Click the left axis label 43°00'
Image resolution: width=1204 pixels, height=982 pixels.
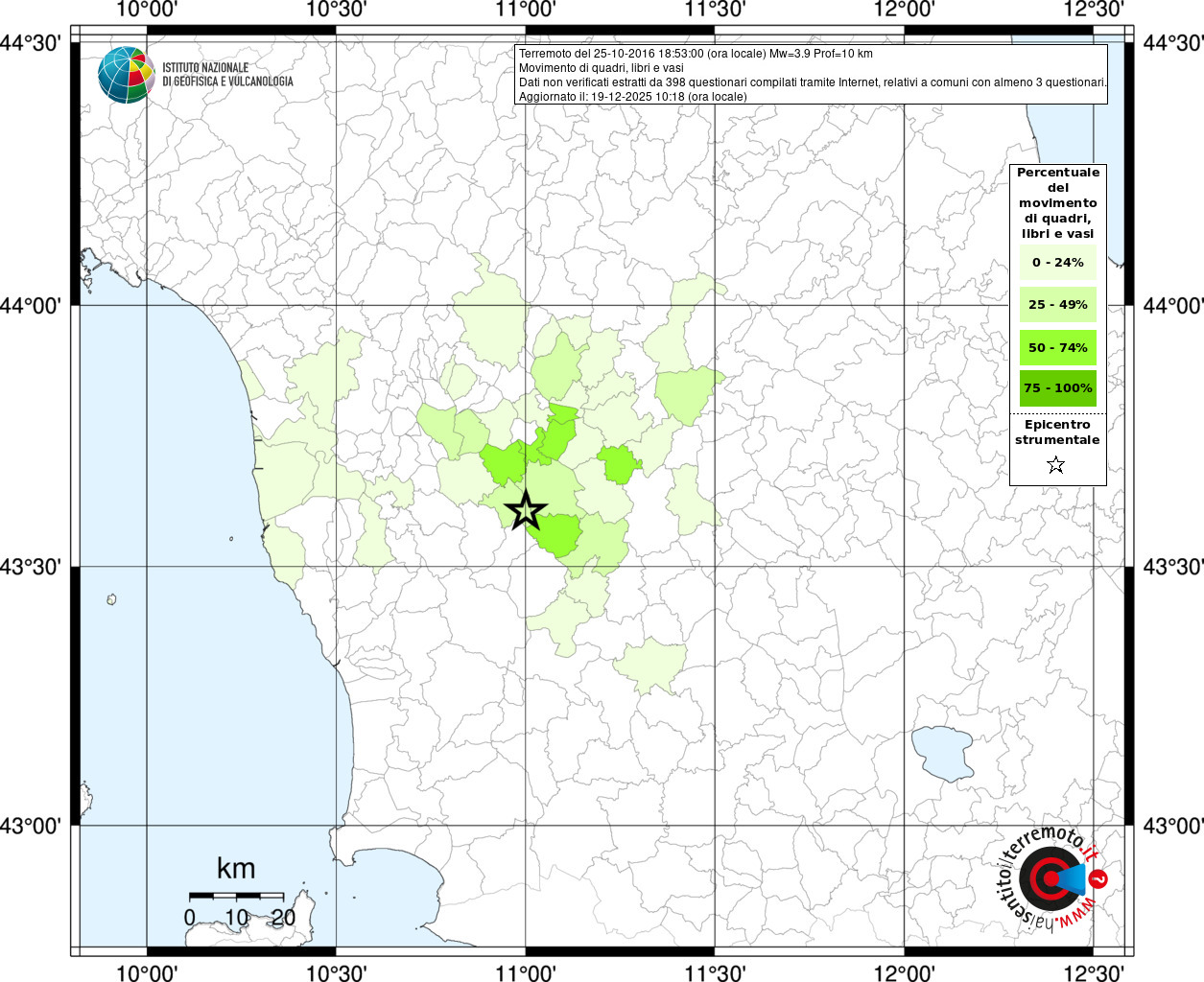click(x=31, y=826)
